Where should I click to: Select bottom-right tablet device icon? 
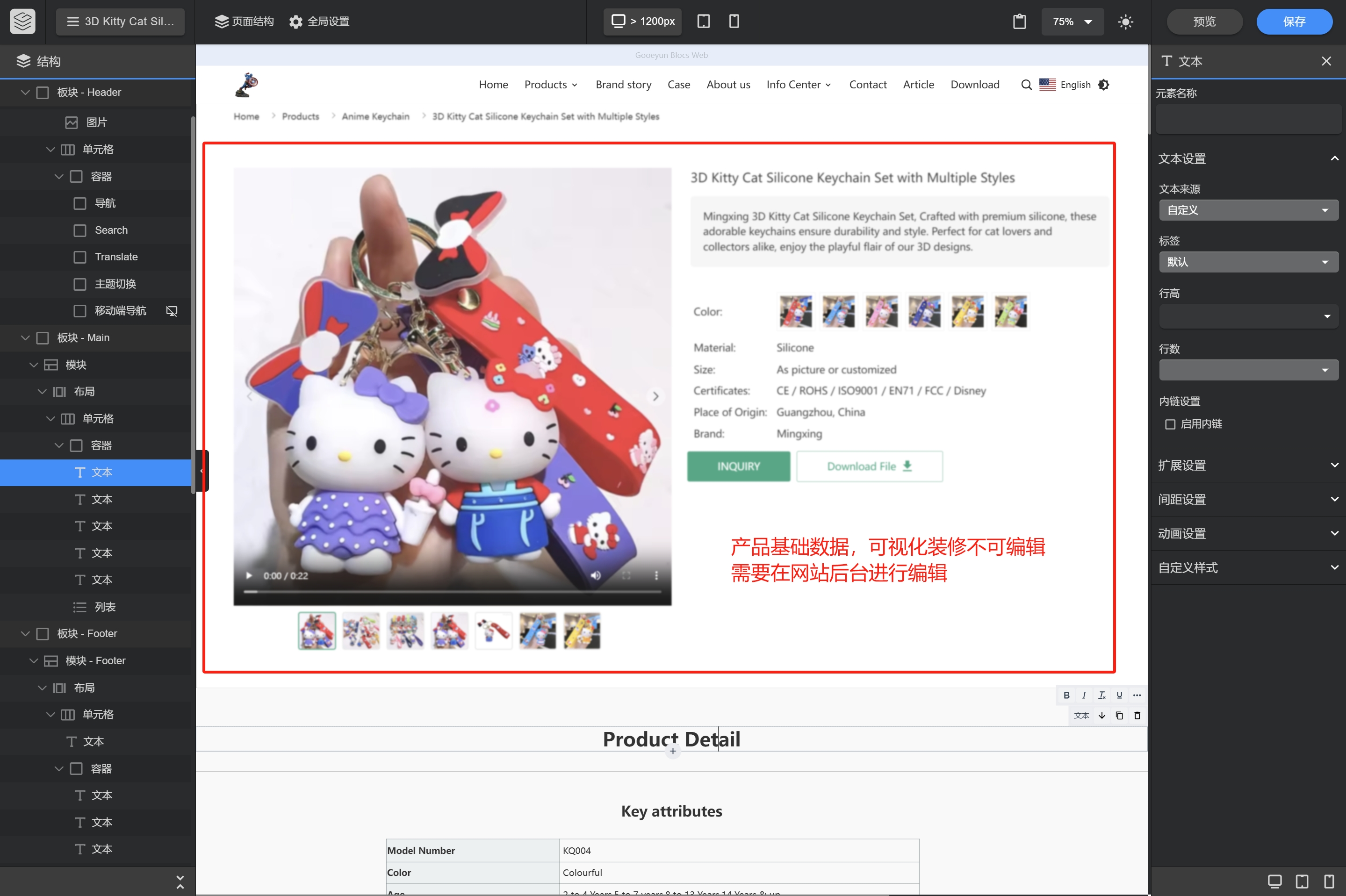tap(1302, 881)
